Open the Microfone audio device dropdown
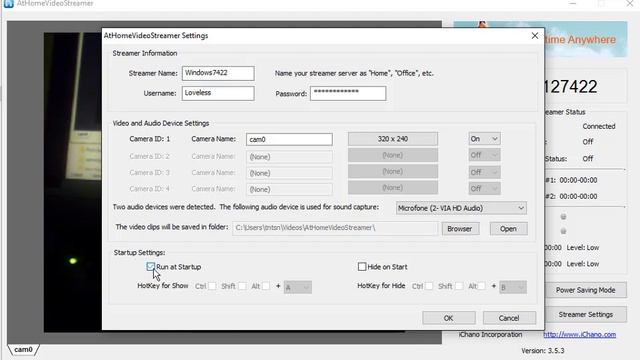Viewport: 640px width, 360px height. (461, 208)
